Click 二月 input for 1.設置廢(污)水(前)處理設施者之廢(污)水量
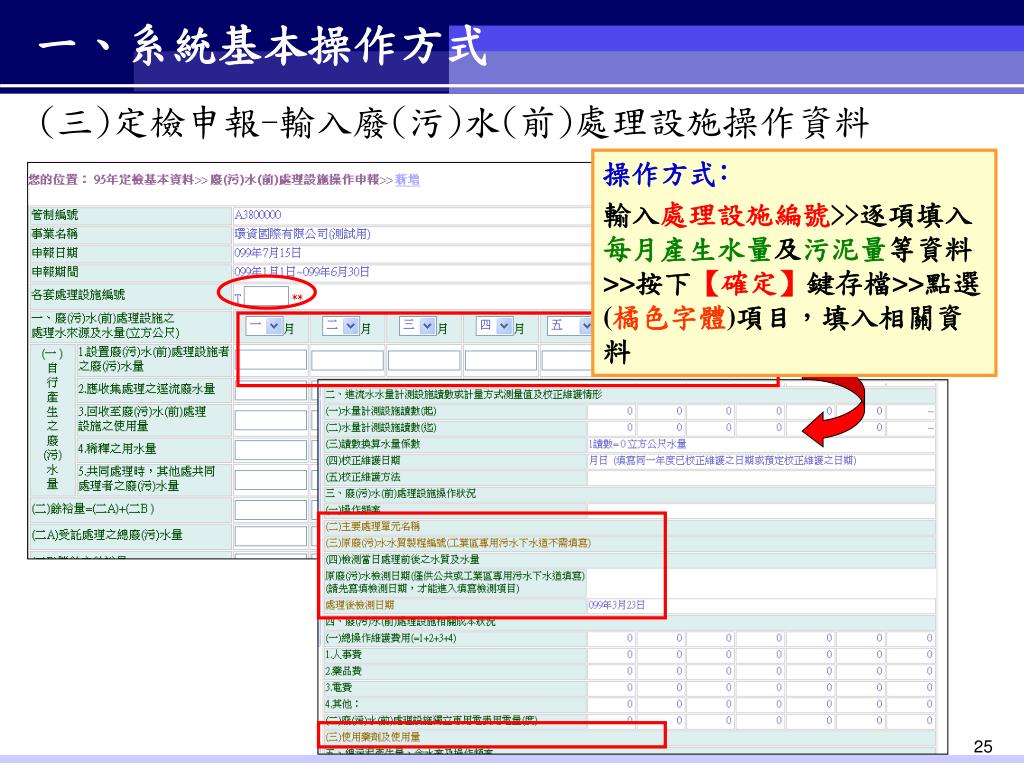The width and height of the screenshot is (1024, 768). click(x=347, y=360)
